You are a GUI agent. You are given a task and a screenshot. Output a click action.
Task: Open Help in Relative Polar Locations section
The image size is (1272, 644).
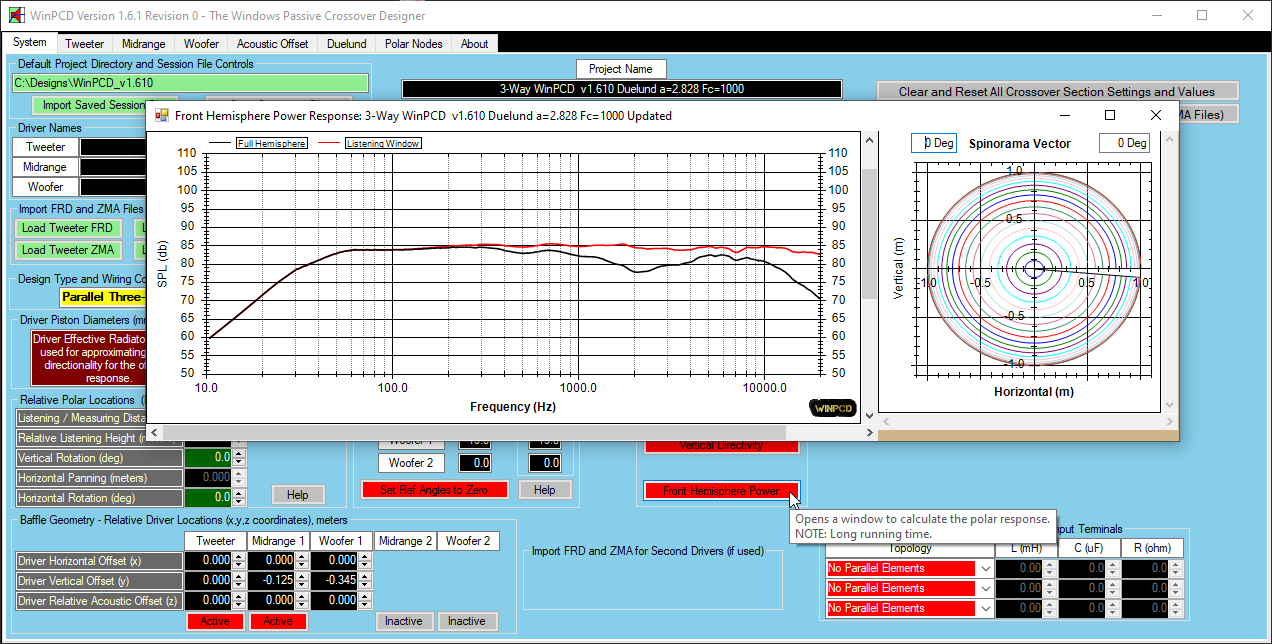pyautogui.click(x=298, y=495)
